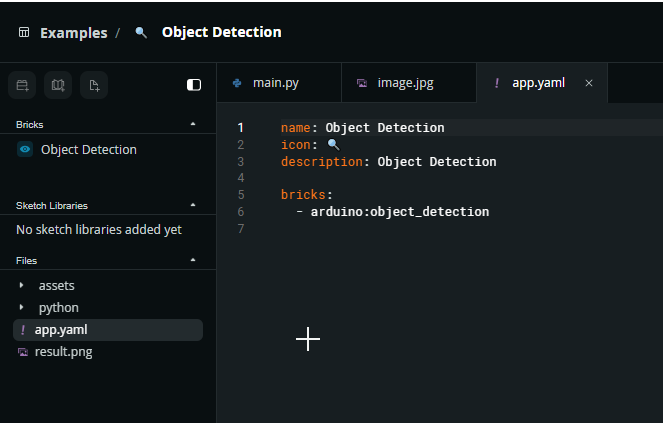Add a brick using first sidebar toolbar icon
The height and width of the screenshot is (423, 663).
22,85
